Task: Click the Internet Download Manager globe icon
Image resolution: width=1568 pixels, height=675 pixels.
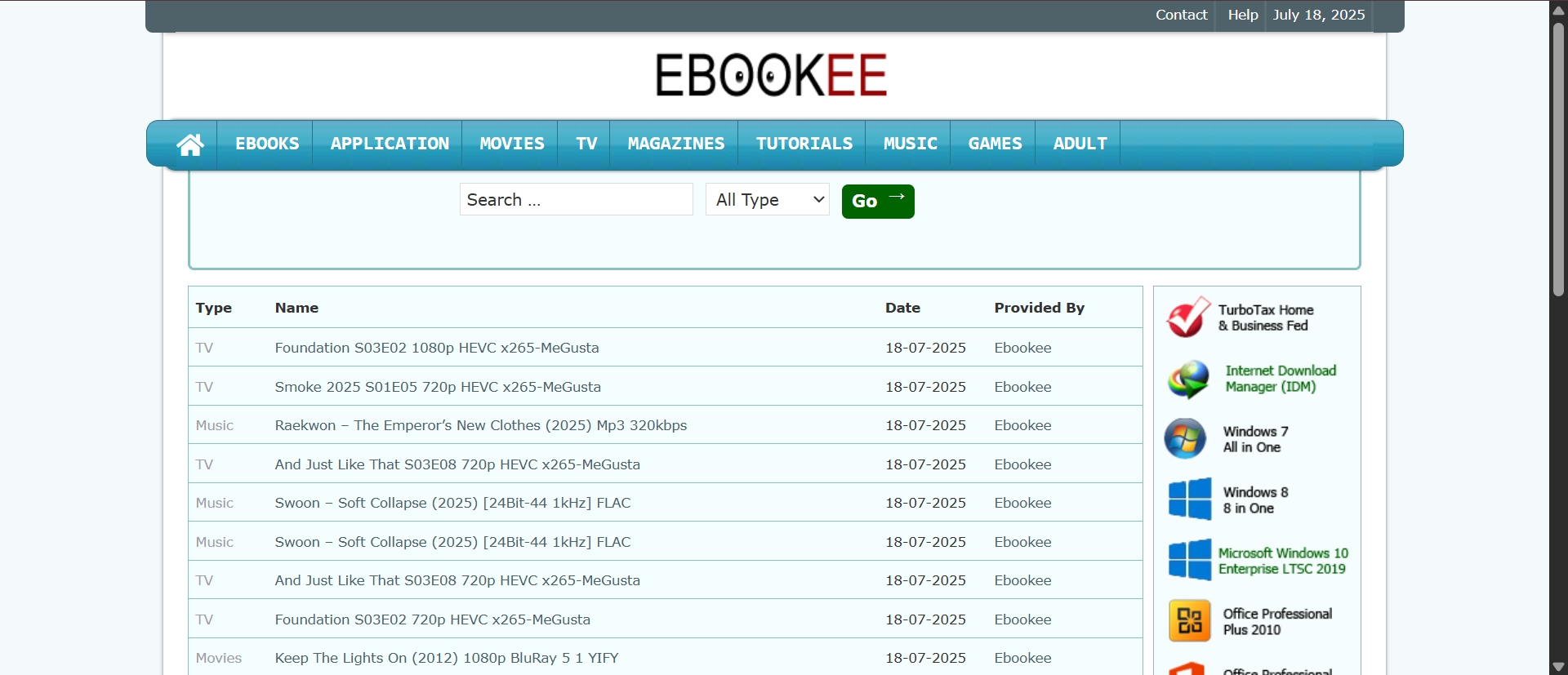Action: [x=1188, y=379]
